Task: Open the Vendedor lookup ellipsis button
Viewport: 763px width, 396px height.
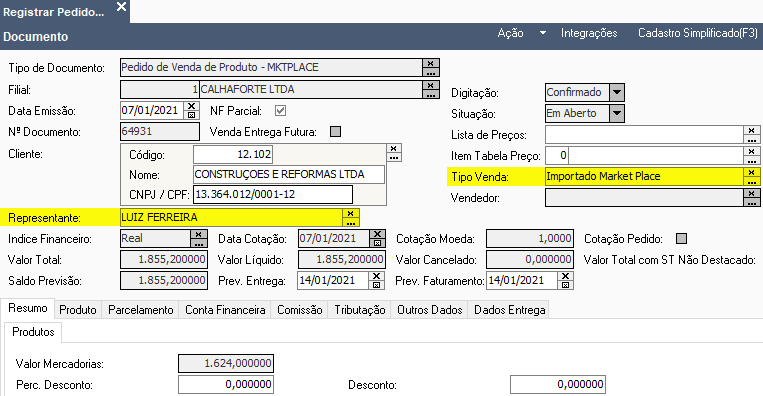Action: click(x=752, y=202)
